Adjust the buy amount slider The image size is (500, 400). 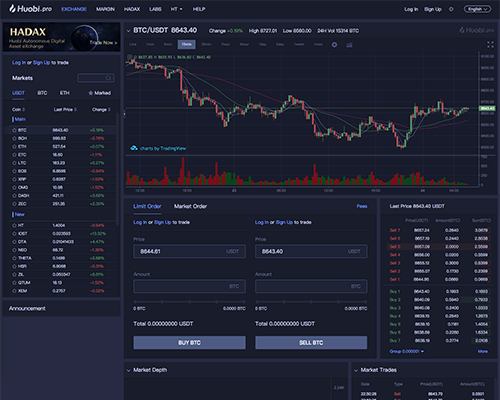click(x=189, y=302)
